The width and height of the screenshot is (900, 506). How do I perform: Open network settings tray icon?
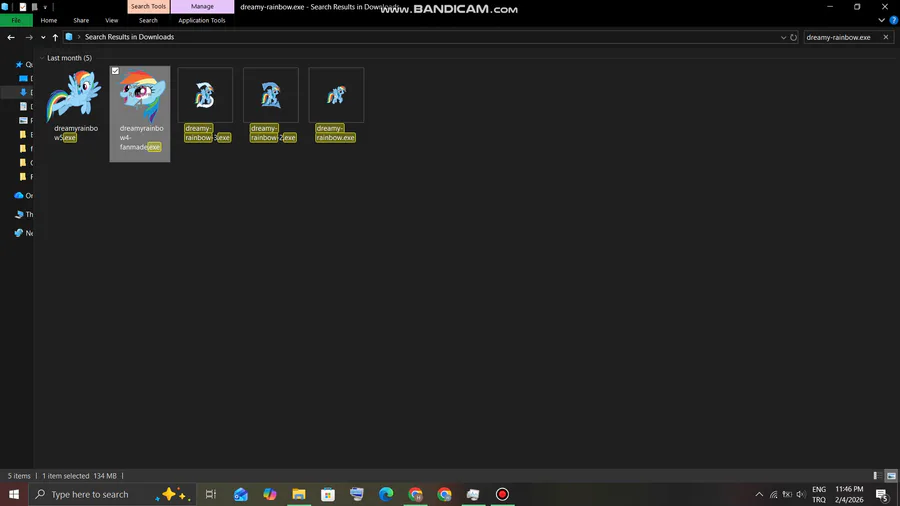coord(774,494)
